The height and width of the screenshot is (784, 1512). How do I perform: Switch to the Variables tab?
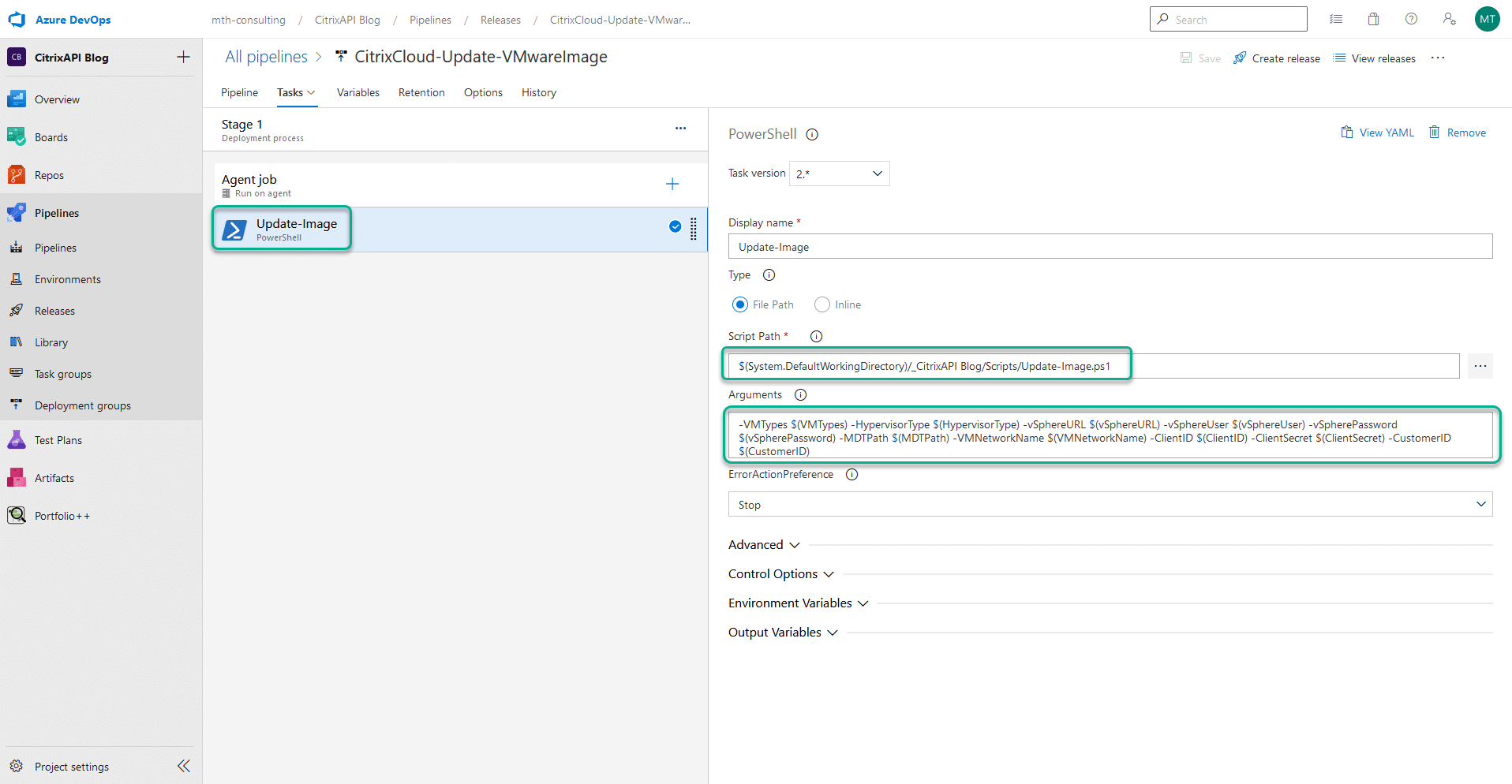coord(358,92)
